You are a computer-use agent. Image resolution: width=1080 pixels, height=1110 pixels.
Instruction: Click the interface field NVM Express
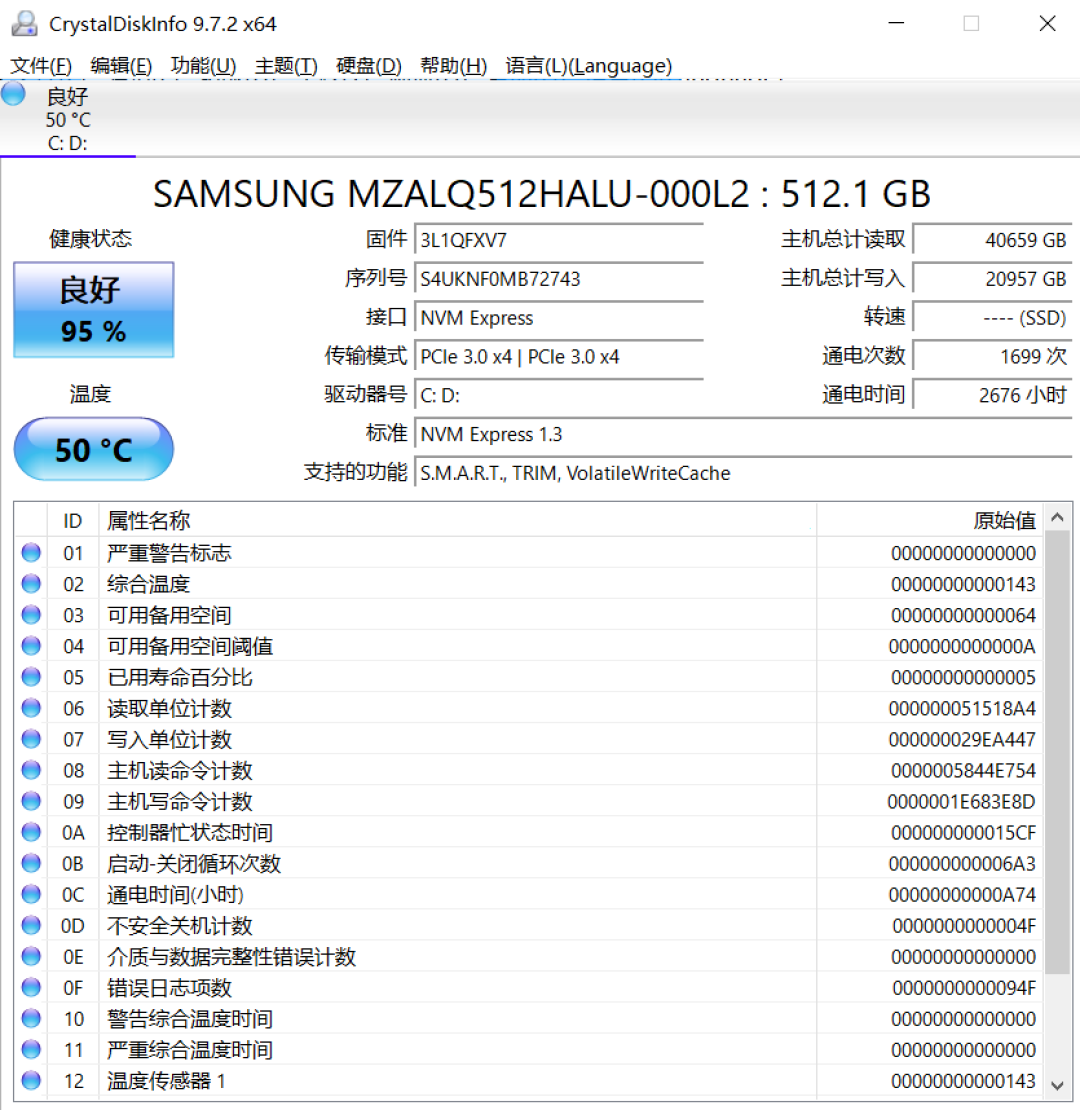tap(558, 318)
